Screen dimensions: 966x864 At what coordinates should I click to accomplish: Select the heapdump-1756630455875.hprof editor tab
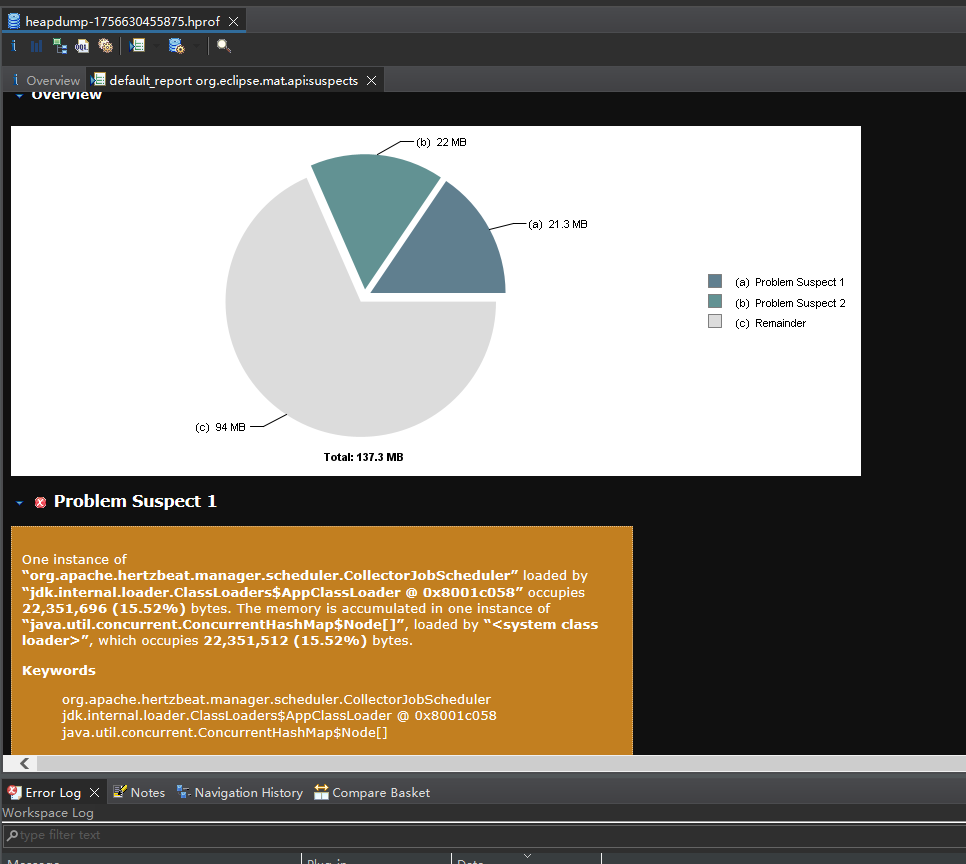click(122, 22)
